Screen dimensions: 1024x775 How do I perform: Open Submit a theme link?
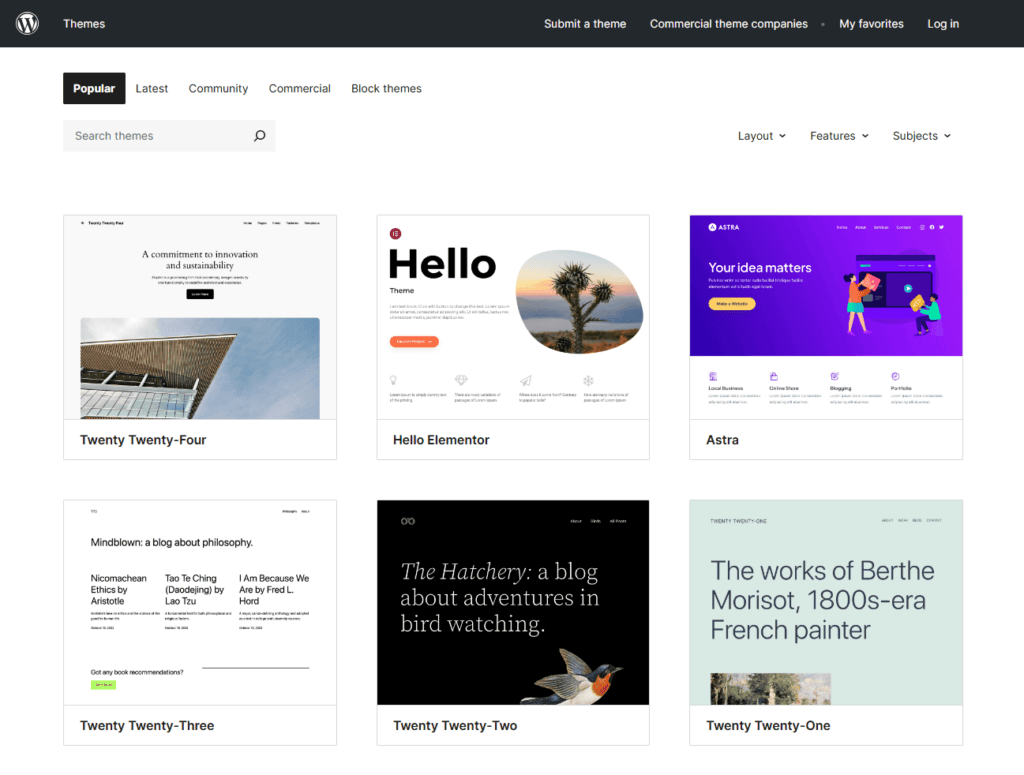tap(585, 24)
